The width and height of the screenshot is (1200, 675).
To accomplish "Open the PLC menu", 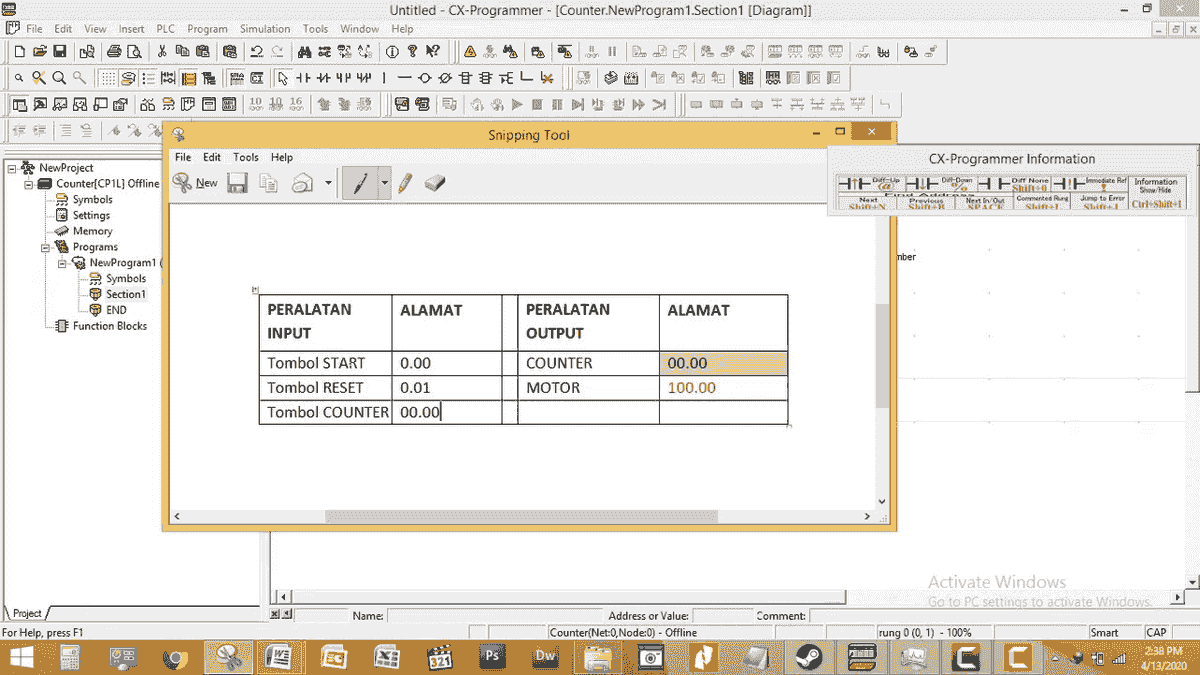I will pos(165,29).
